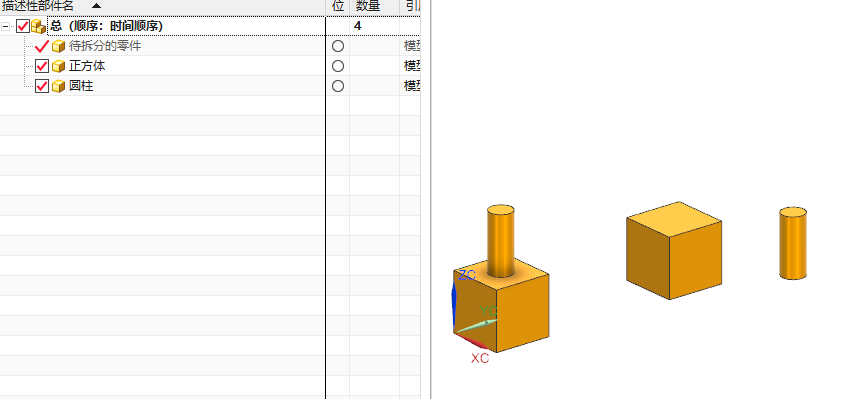Select the standalone cylinder in viewport
The width and height of the screenshot is (848, 399).
coord(793,243)
